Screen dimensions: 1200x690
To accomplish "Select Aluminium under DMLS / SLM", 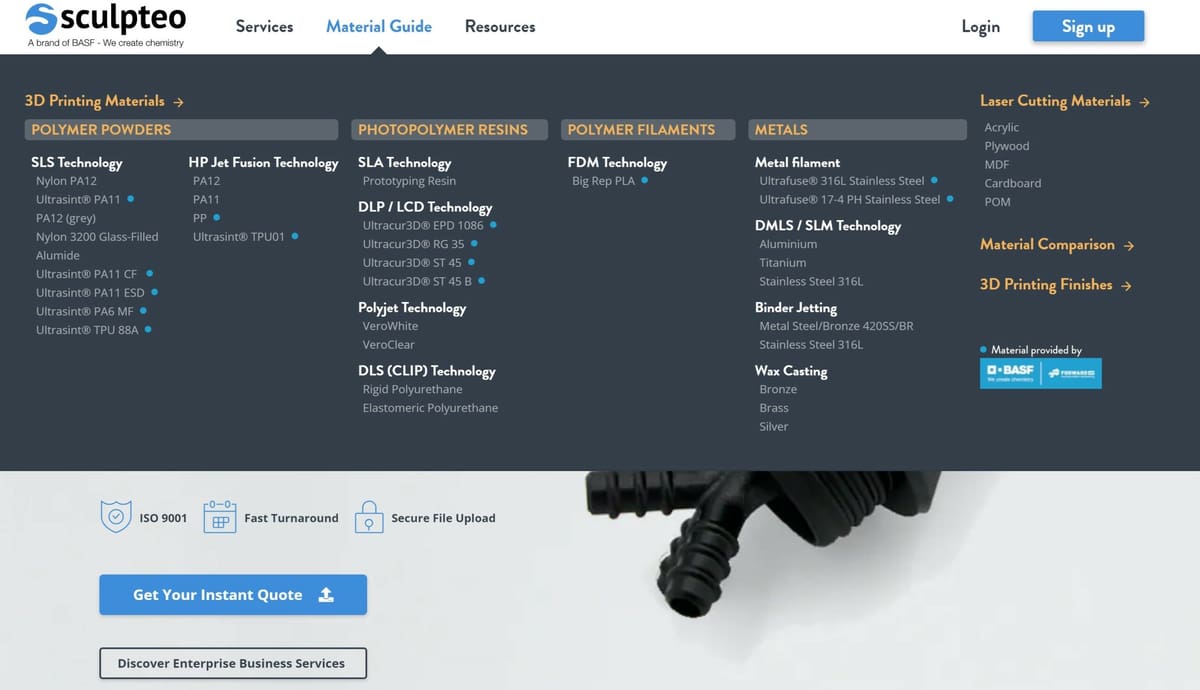I will click(788, 244).
